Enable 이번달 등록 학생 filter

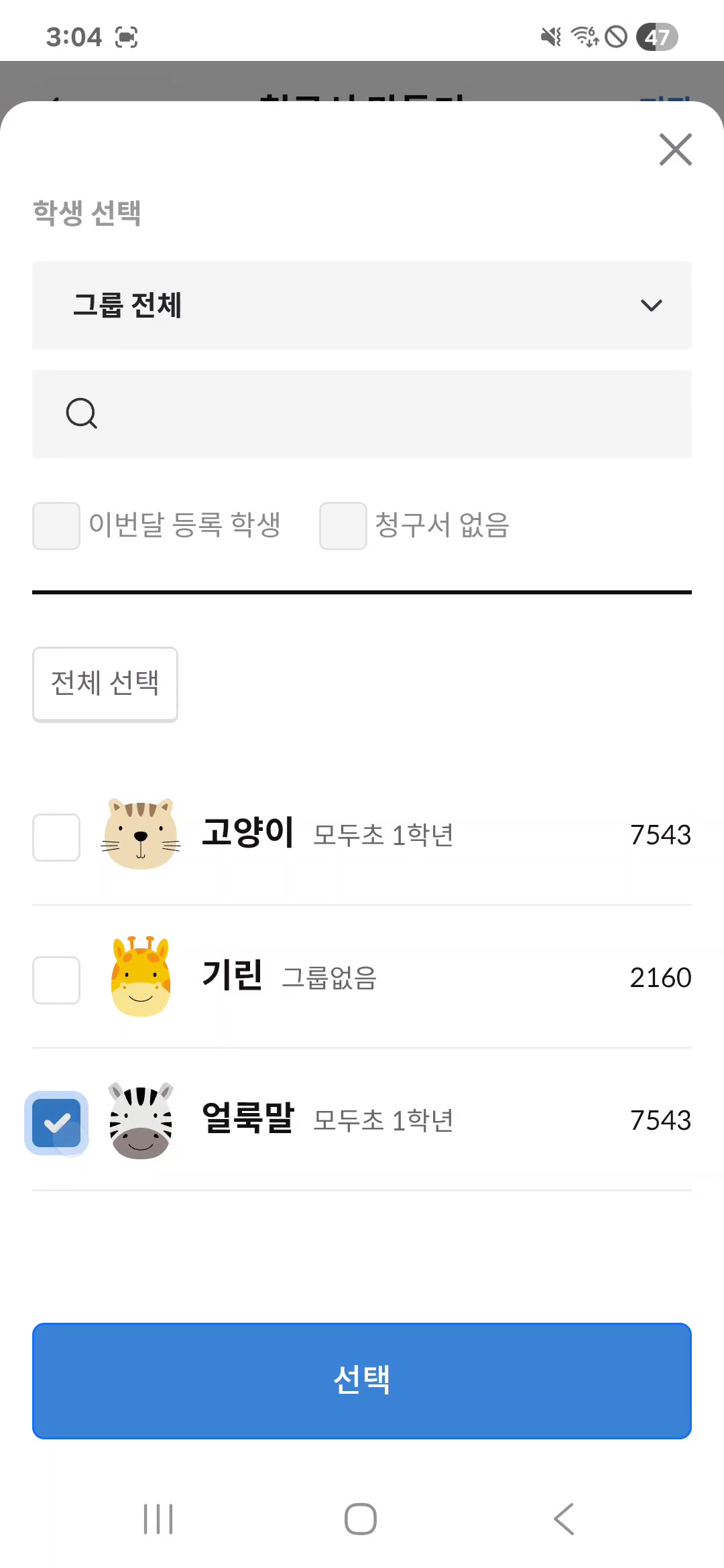click(x=56, y=526)
